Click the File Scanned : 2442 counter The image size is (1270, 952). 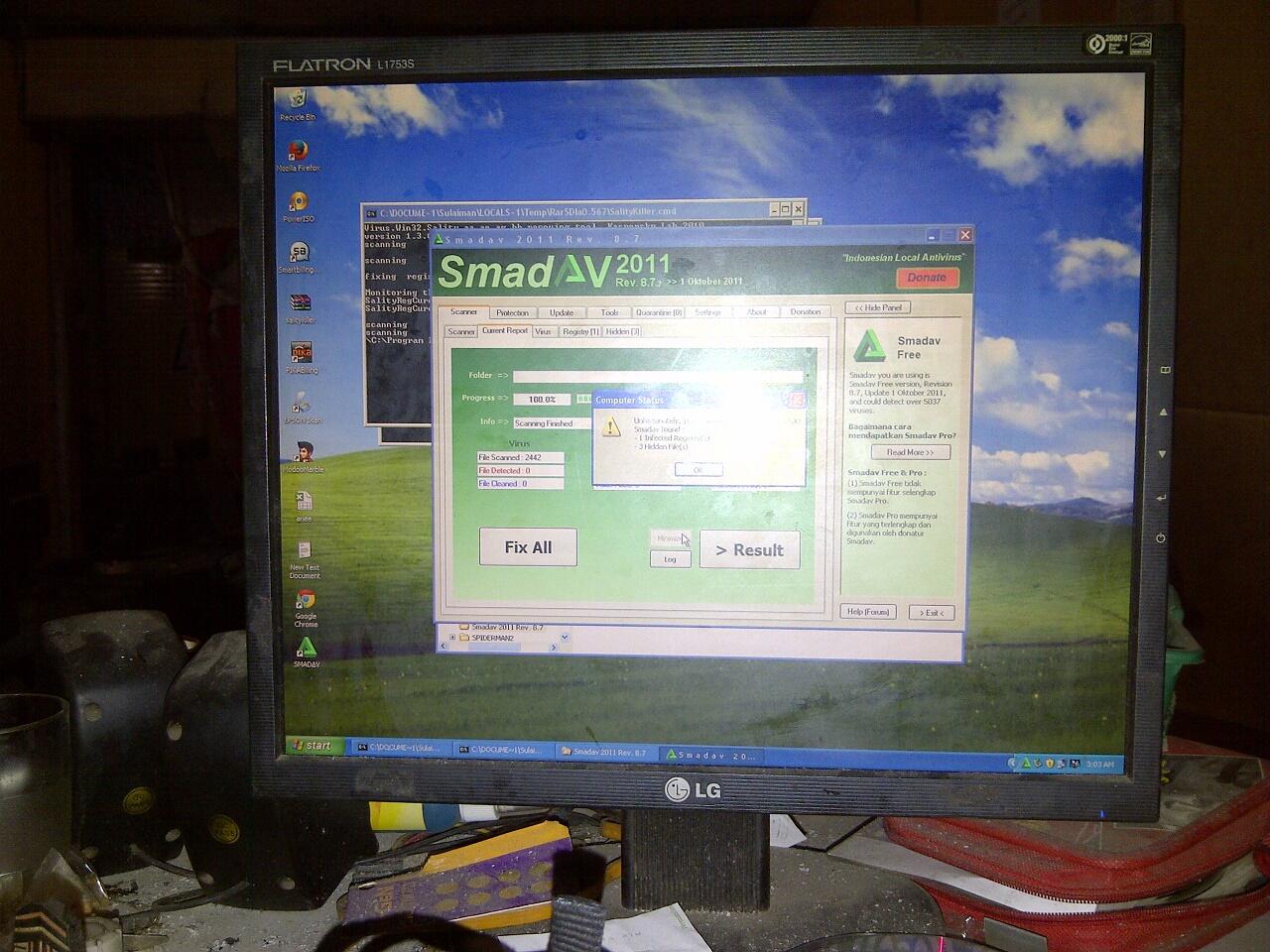[520, 458]
